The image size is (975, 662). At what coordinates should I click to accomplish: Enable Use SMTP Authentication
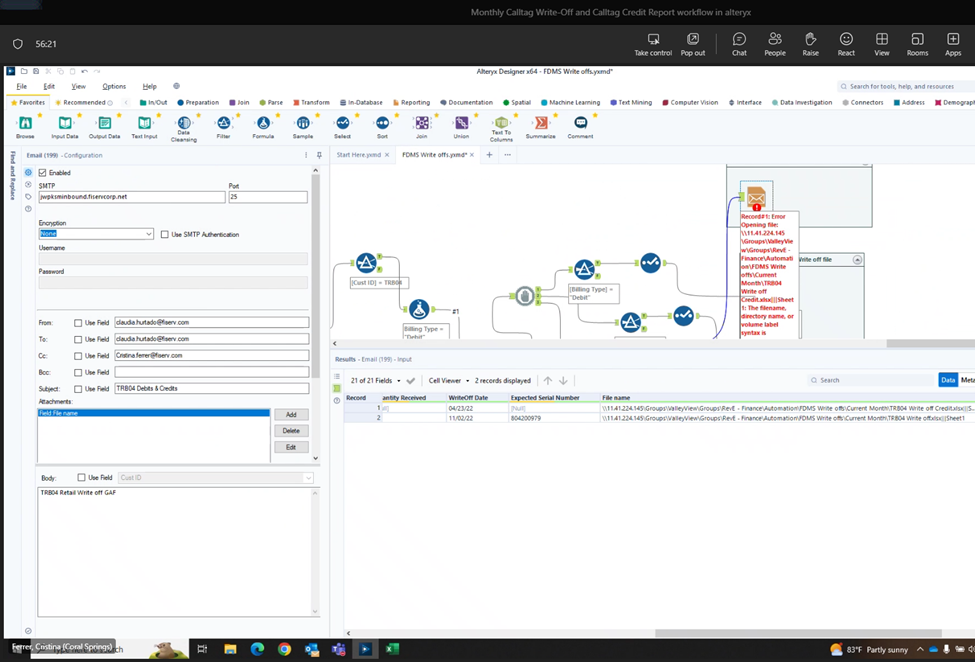pos(164,234)
